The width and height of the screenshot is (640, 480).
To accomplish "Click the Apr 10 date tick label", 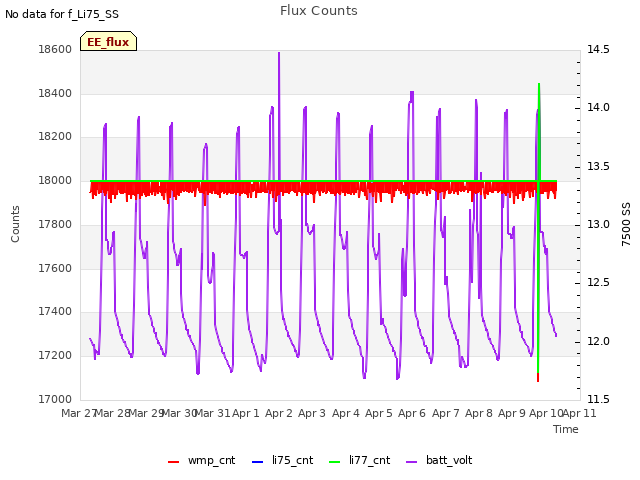I will point(546,413).
